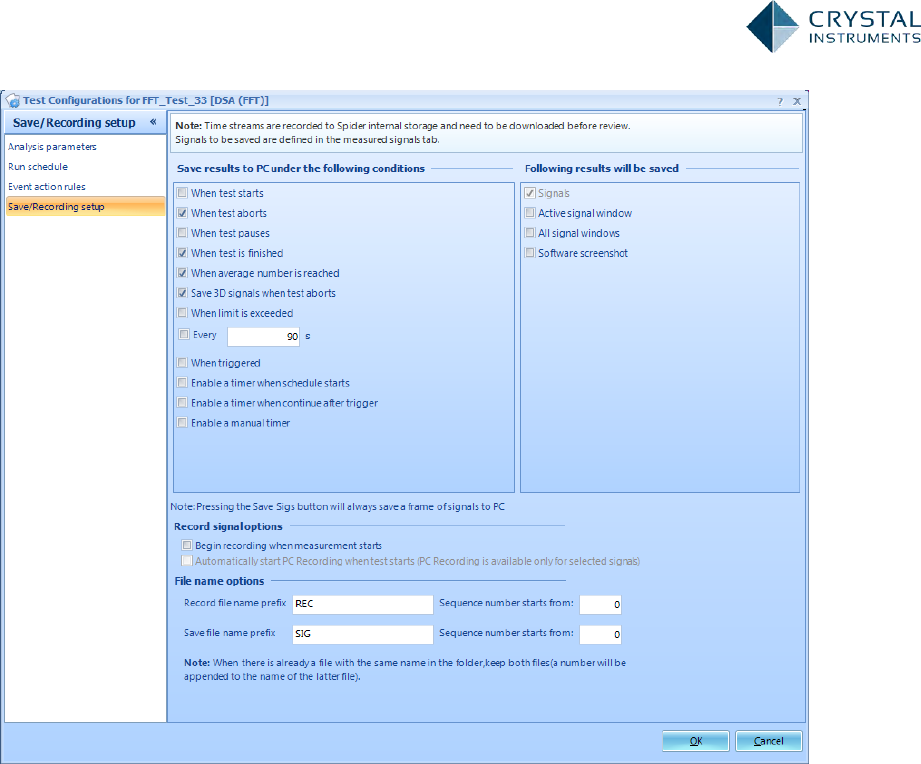Open Analysis parameters page
This screenshot has width=921, height=764.
click(x=52, y=147)
